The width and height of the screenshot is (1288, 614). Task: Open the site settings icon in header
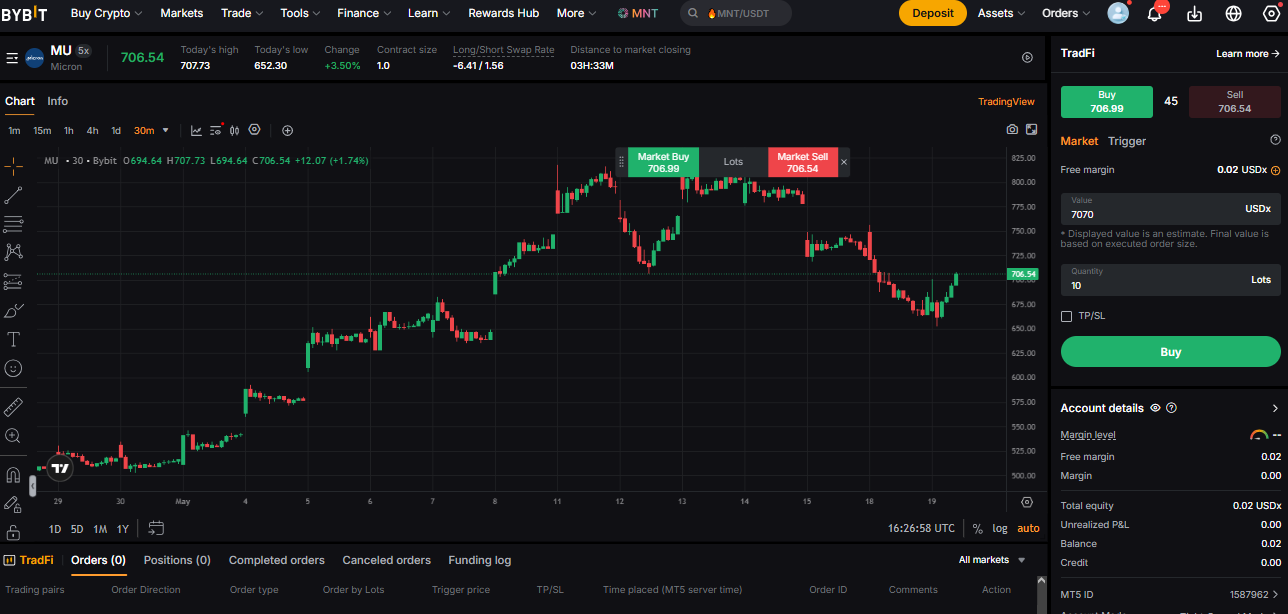pyautogui.click(x=1272, y=13)
